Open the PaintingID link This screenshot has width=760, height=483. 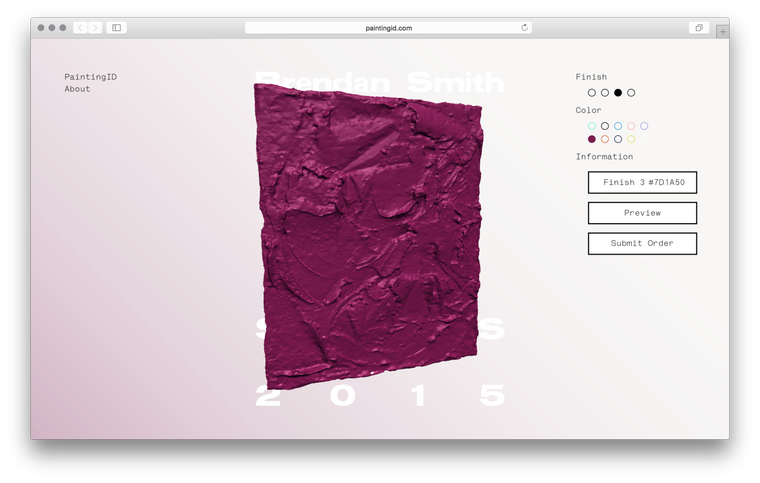tap(91, 77)
